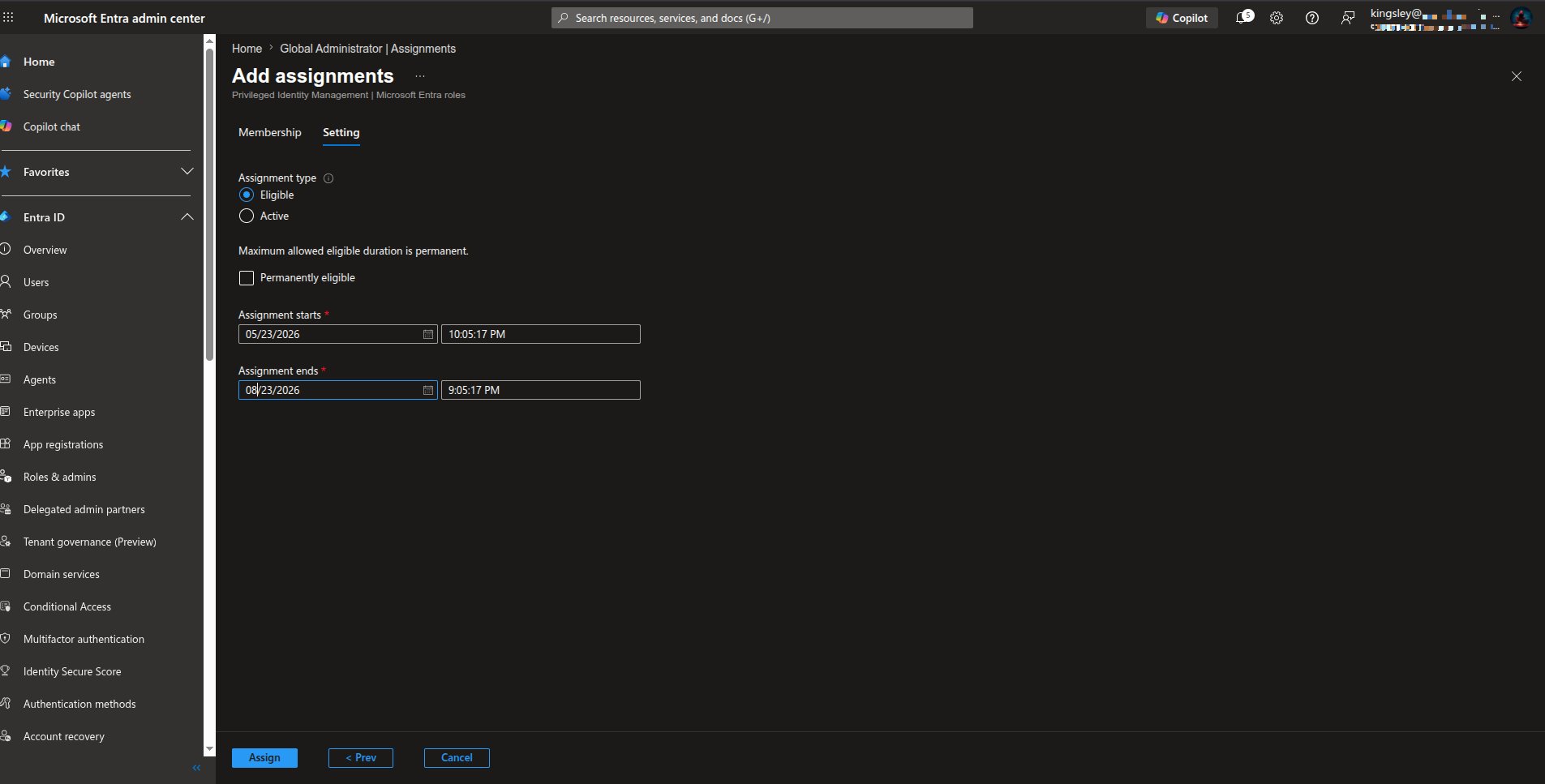This screenshot has width=1545, height=784.
Task: Open the Feedback icon in header
Action: 1348,18
